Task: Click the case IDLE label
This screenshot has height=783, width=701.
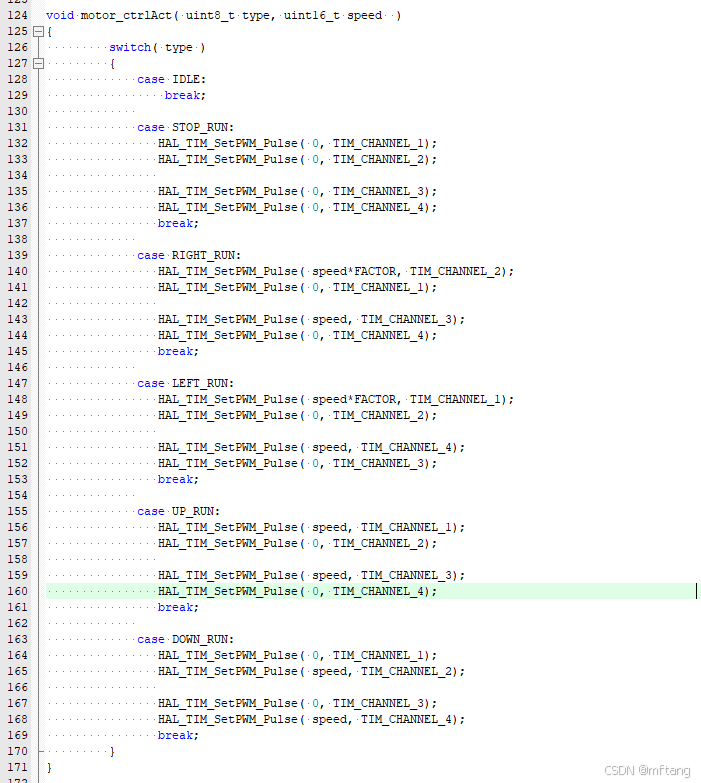Action: (x=172, y=79)
